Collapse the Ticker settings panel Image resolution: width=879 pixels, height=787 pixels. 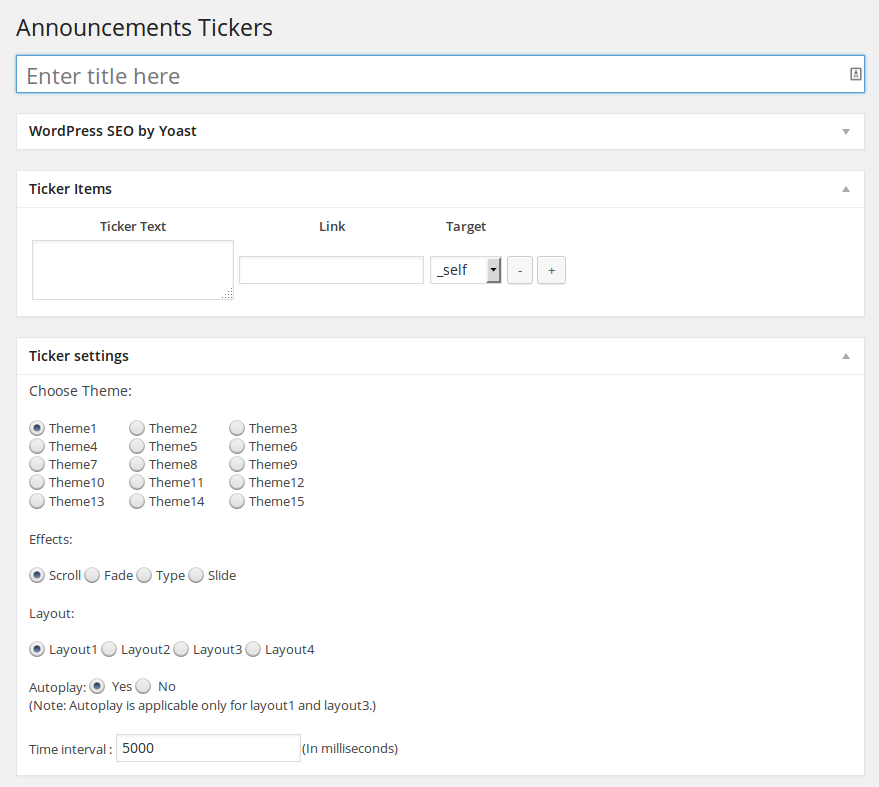click(845, 356)
